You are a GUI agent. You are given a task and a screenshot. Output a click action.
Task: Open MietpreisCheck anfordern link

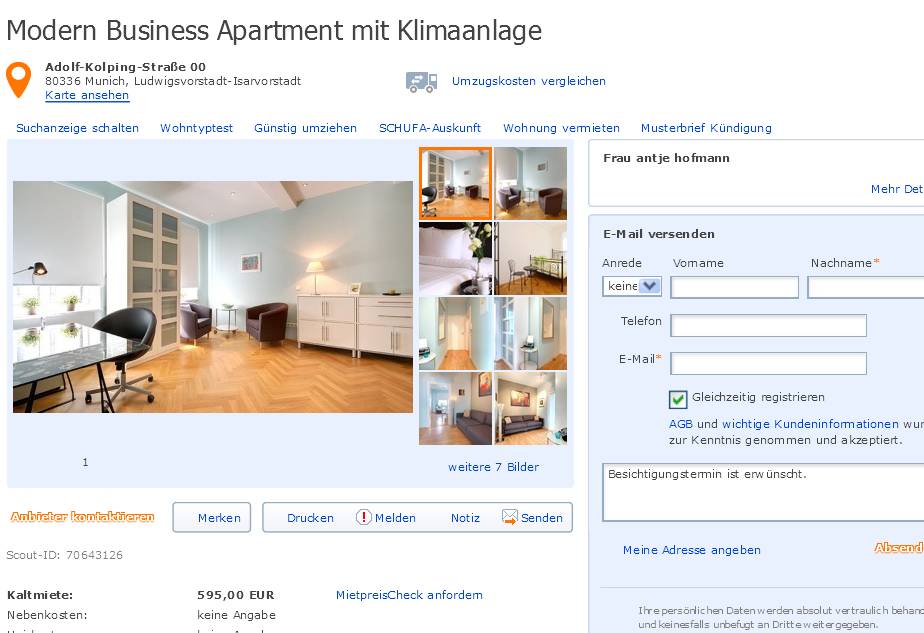pos(409,595)
